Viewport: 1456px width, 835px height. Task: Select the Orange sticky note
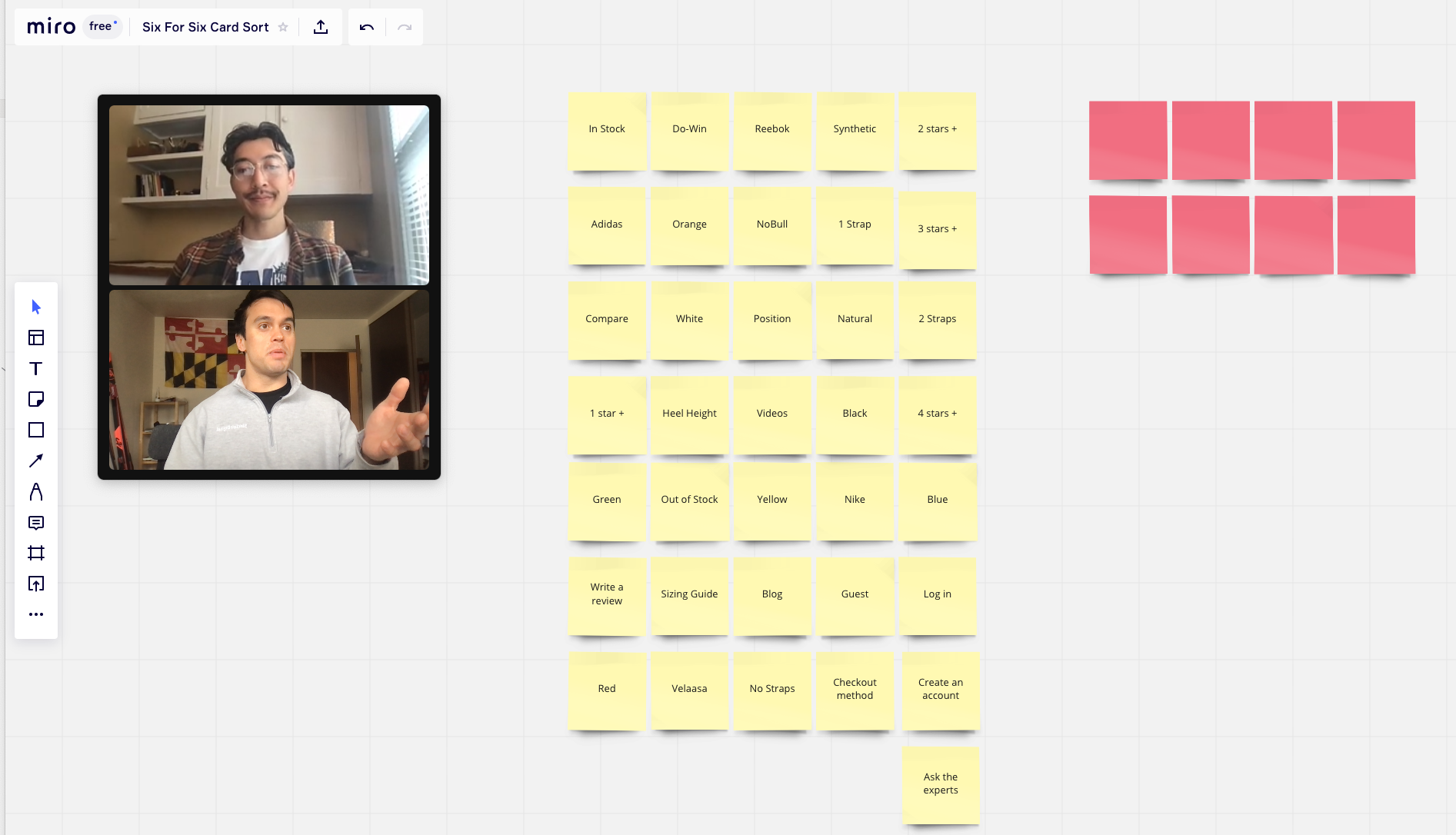coord(690,226)
